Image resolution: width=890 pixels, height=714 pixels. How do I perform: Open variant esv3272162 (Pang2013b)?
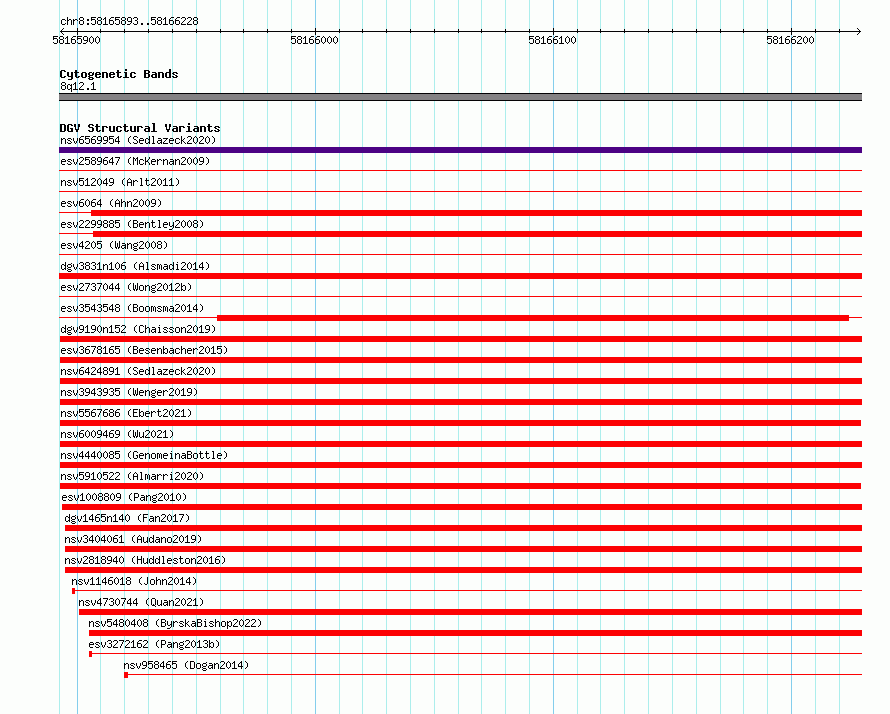(154, 644)
